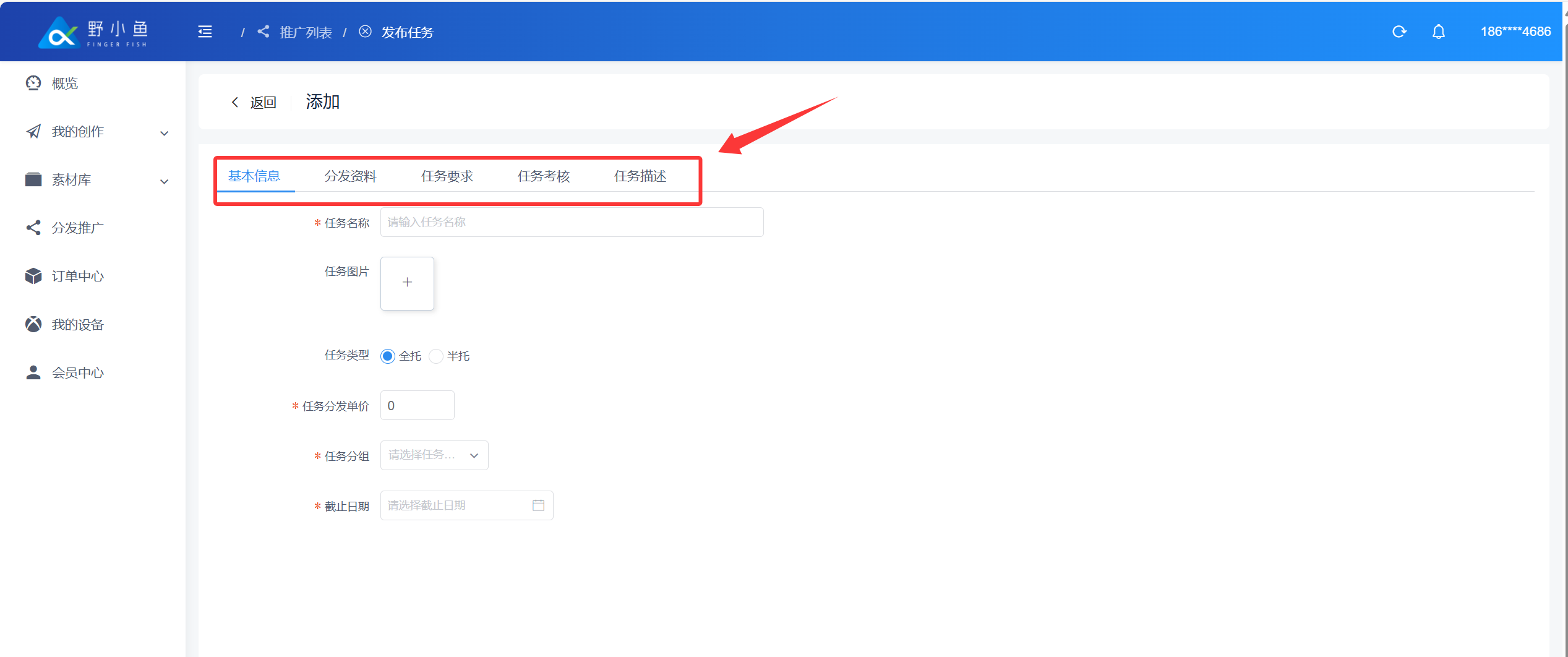The image size is (1568, 657).
Task: Click the refresh icon in header
Action: coord(1399,32)
